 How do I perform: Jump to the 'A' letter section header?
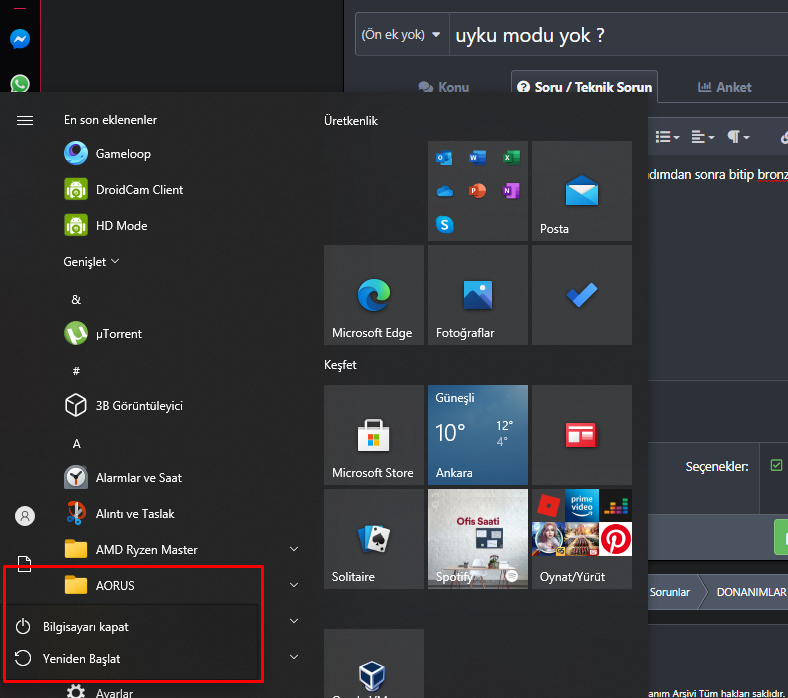(x=76, y=444)
